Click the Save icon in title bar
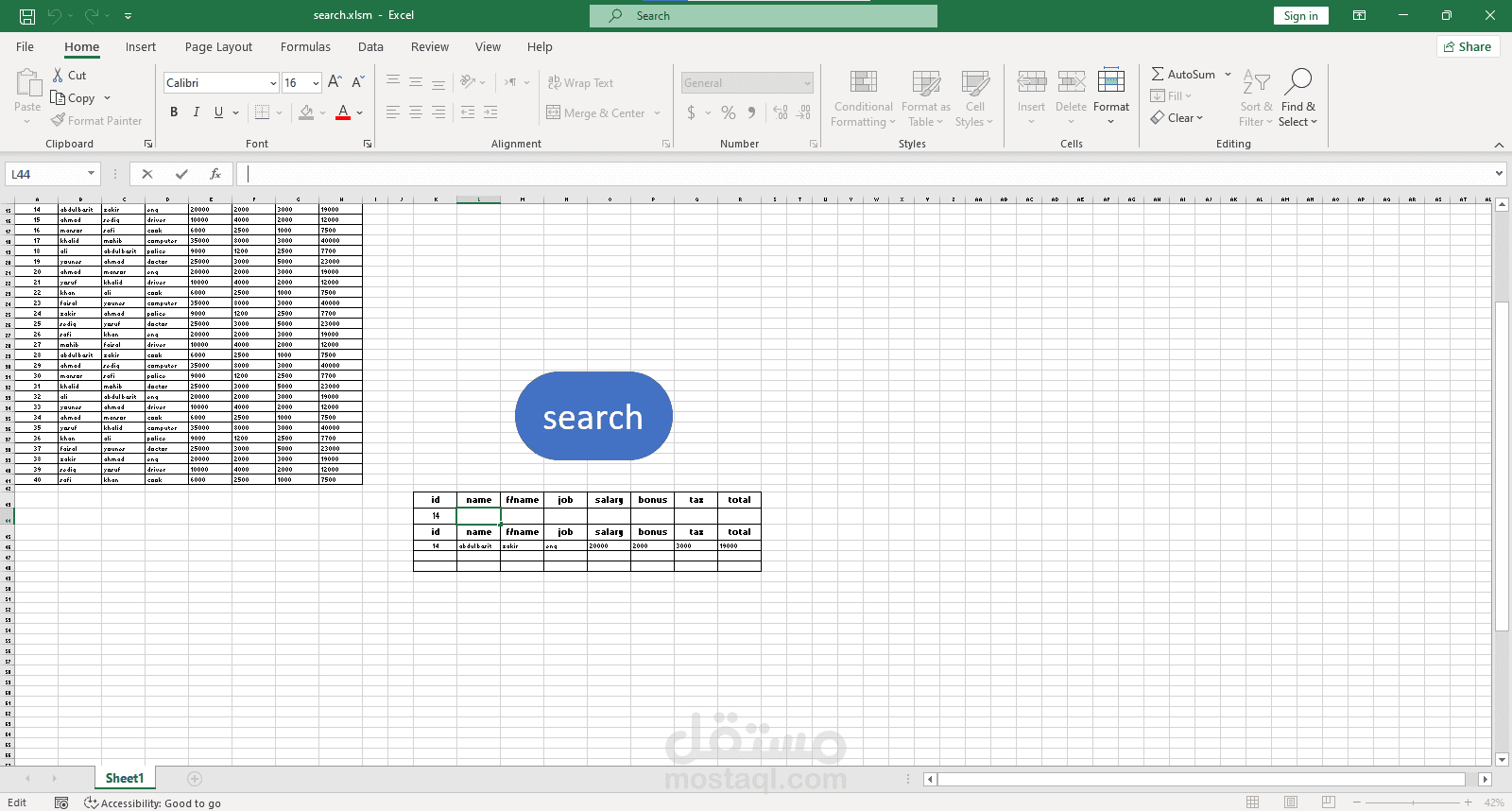1512x811 pixels. click(27, 16)
